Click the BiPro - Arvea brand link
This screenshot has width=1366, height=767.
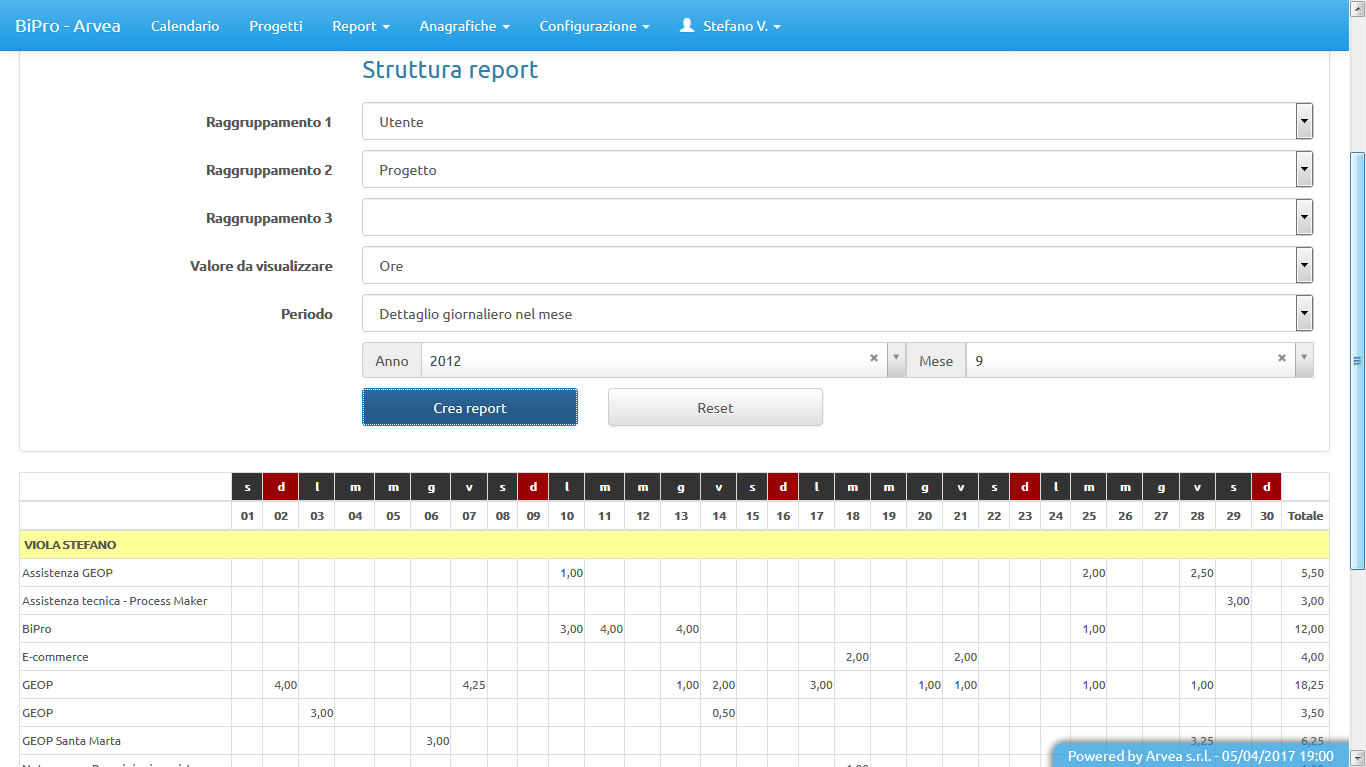[68, 26]
